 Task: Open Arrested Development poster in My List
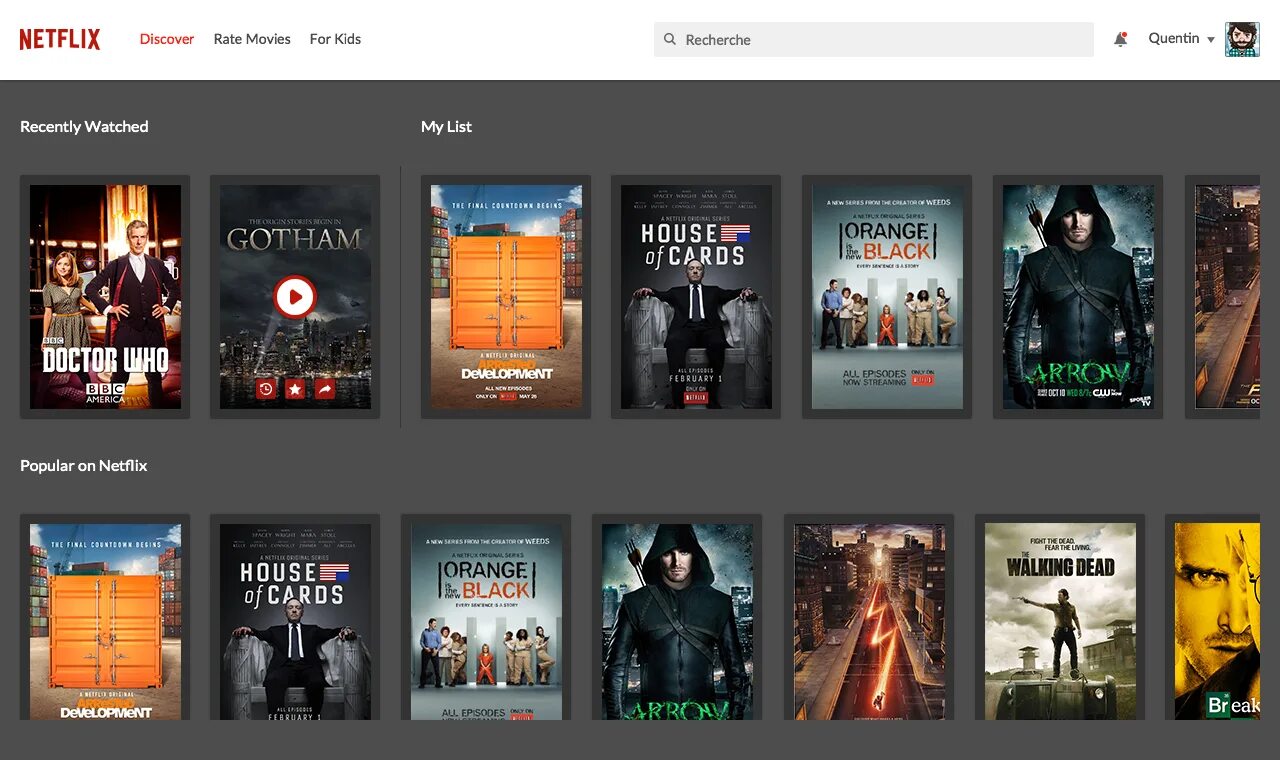(x=506, y=297)
